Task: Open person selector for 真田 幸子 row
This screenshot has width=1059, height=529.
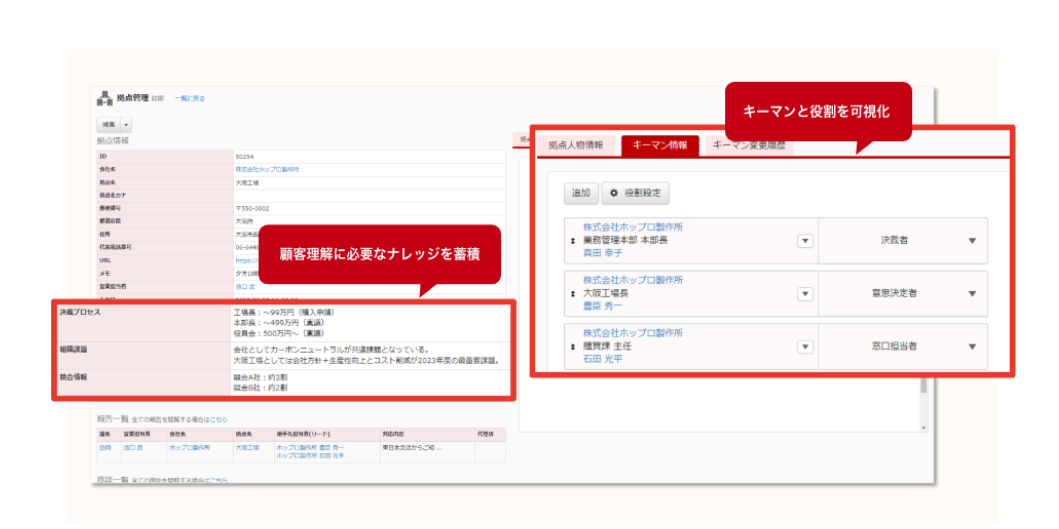Action: (804, 241)
